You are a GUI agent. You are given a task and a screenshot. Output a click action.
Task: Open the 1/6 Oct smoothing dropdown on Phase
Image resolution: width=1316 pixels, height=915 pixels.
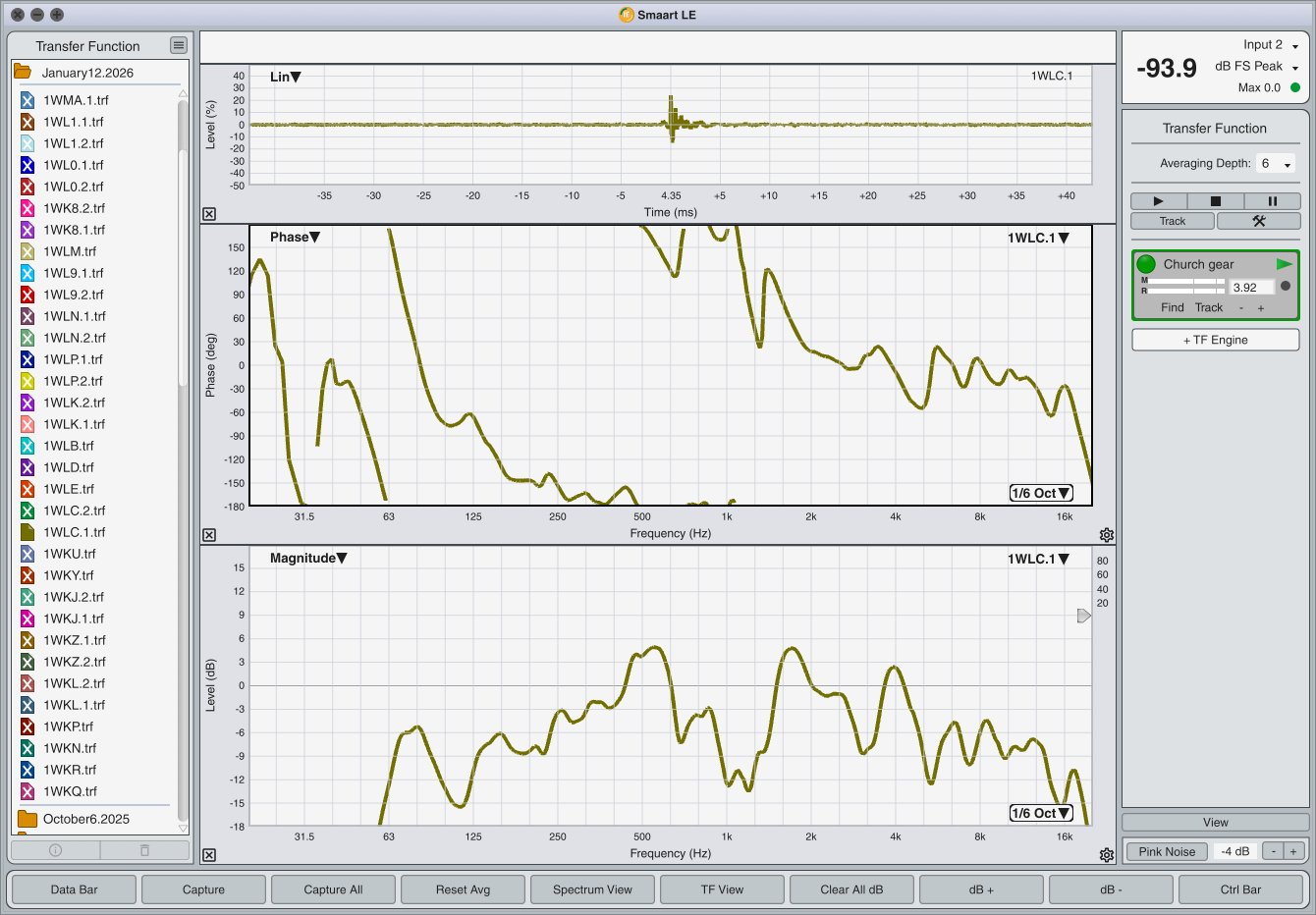point(1041,493)
